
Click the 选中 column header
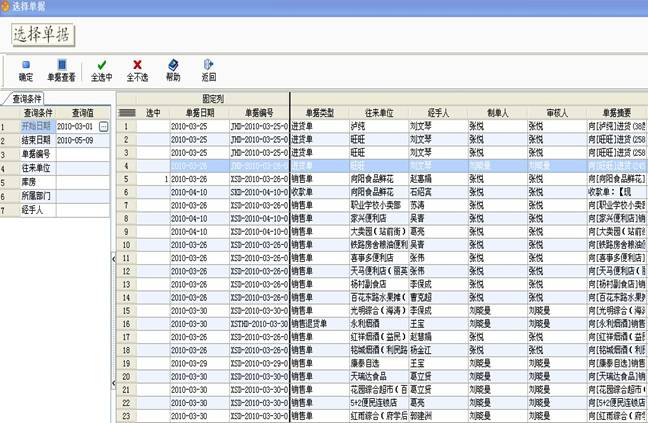pos(153,113)
